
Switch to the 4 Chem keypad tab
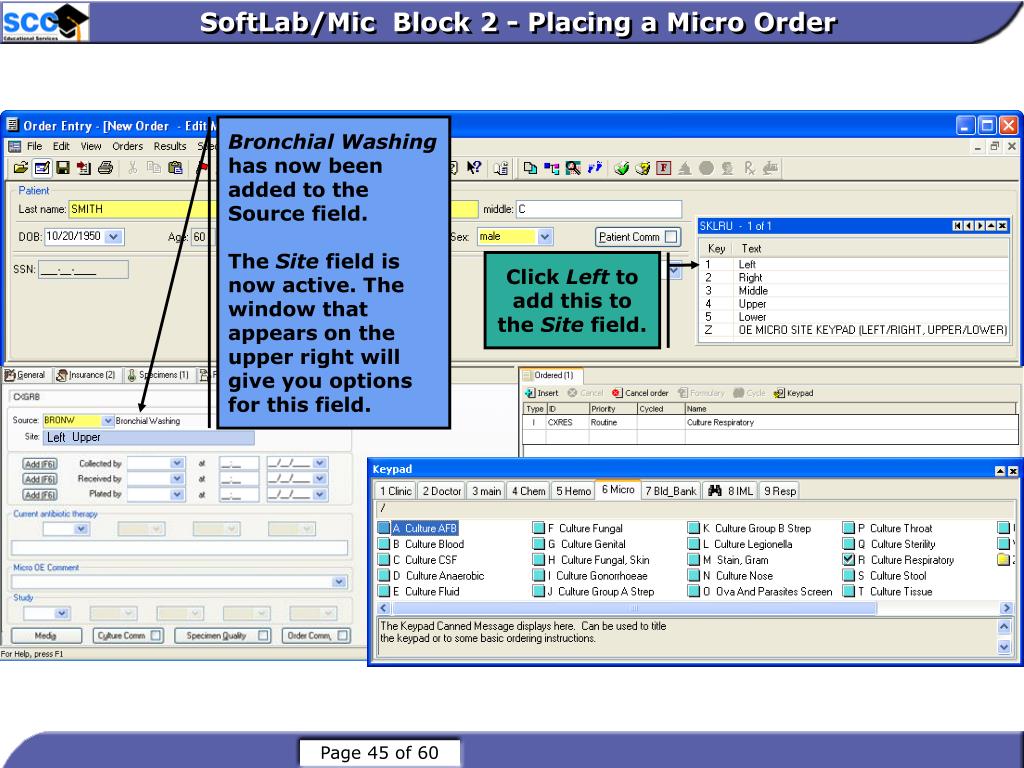coord(528,490)
